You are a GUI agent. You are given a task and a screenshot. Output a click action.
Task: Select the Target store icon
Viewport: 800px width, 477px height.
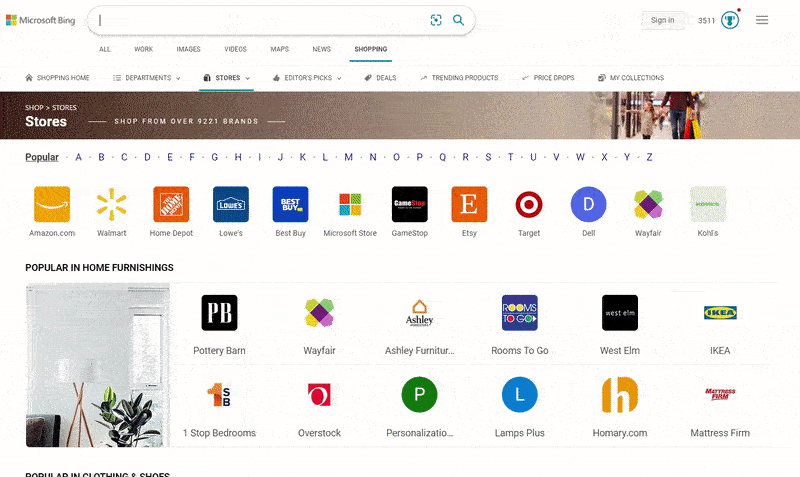pyautogui.click(x=529, y=204)
